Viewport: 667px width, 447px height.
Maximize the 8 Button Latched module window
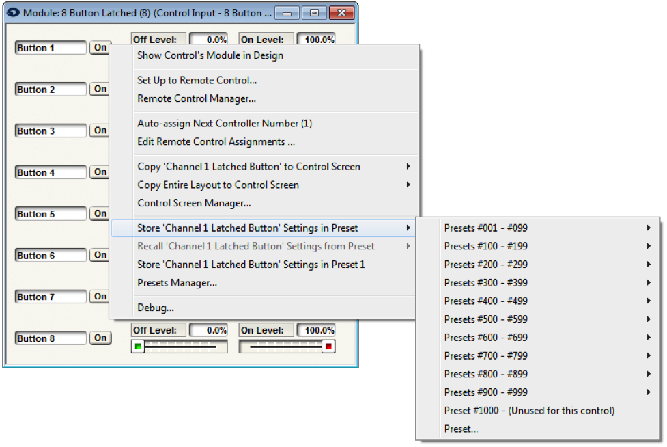coord(314,13)
